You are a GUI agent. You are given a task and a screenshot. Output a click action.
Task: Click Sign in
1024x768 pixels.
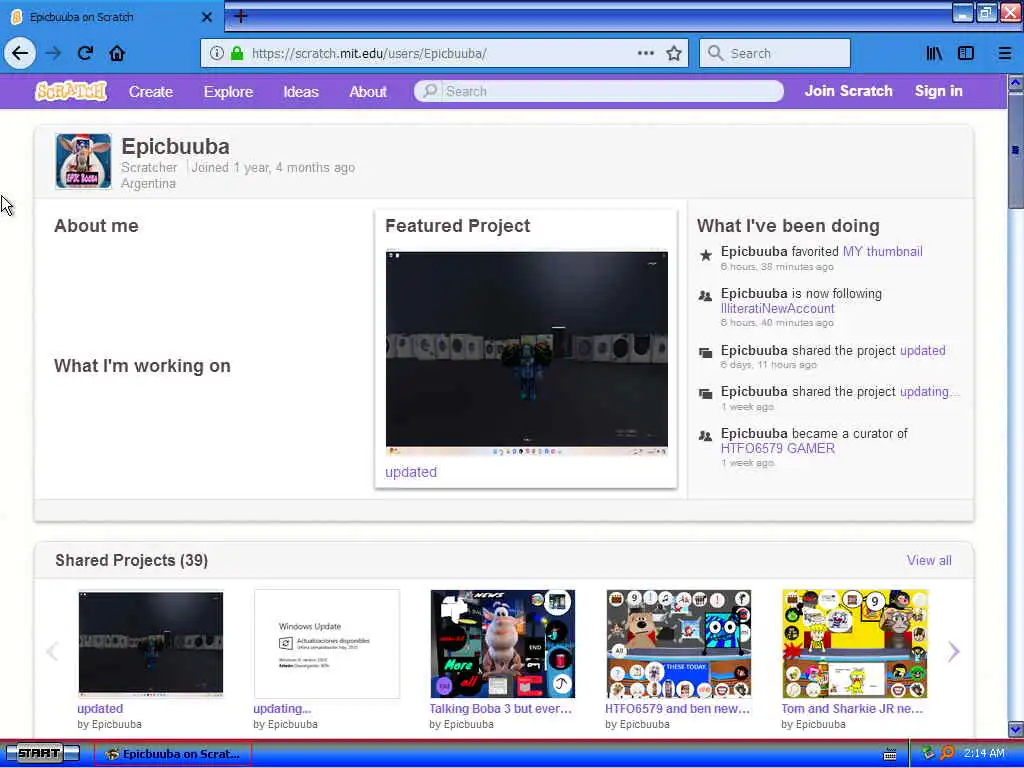coord(938,91)
